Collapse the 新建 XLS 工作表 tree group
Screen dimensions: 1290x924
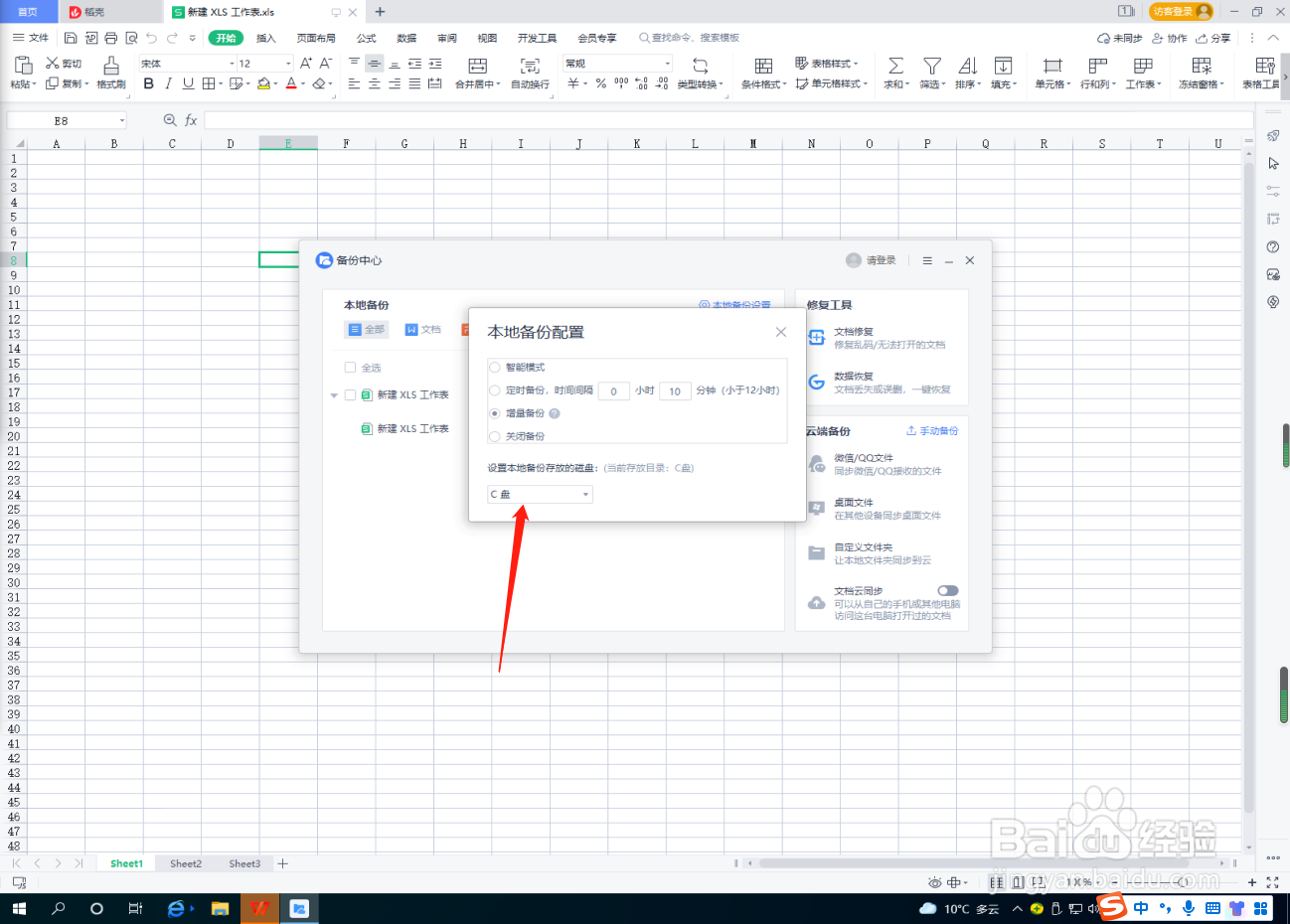[x=334, y=395]
